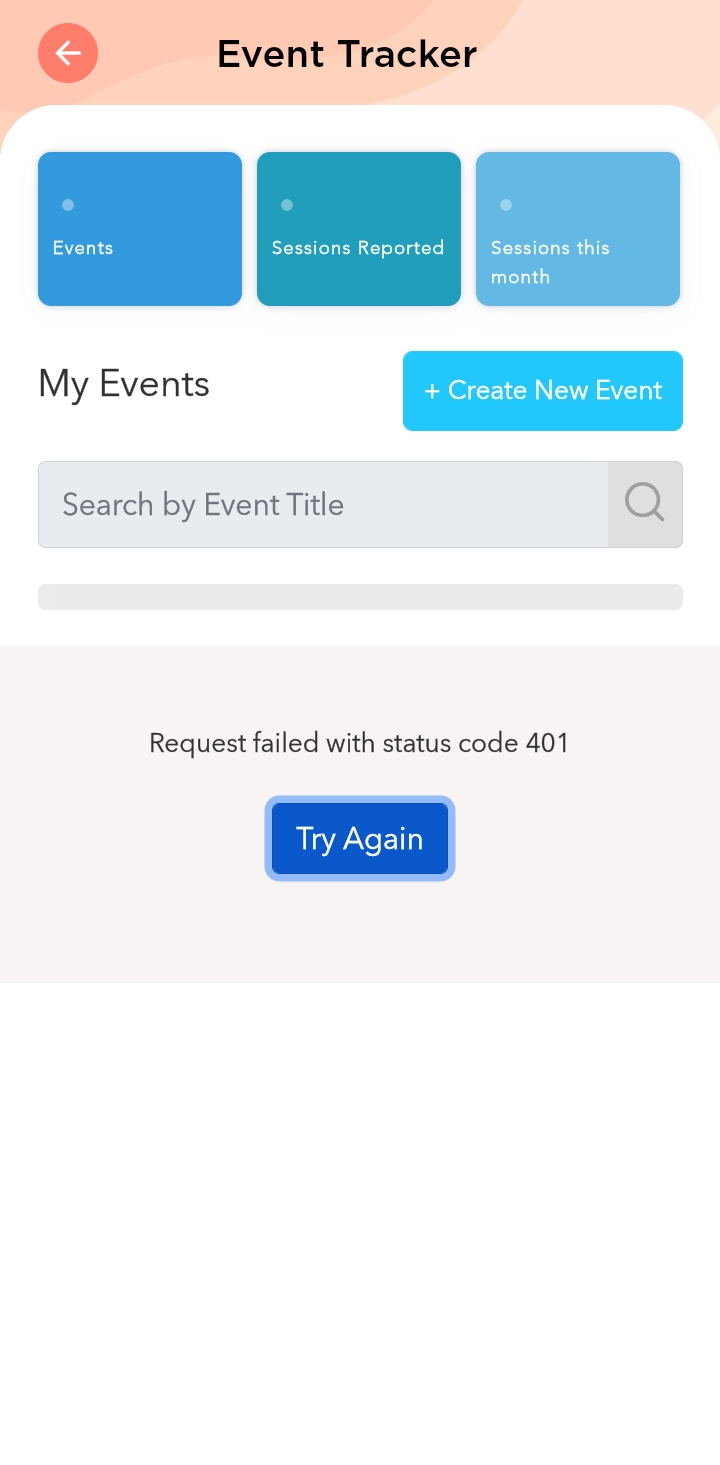Click the Event Tracker page title
The image size is (720, 1465).
[347, 54]
